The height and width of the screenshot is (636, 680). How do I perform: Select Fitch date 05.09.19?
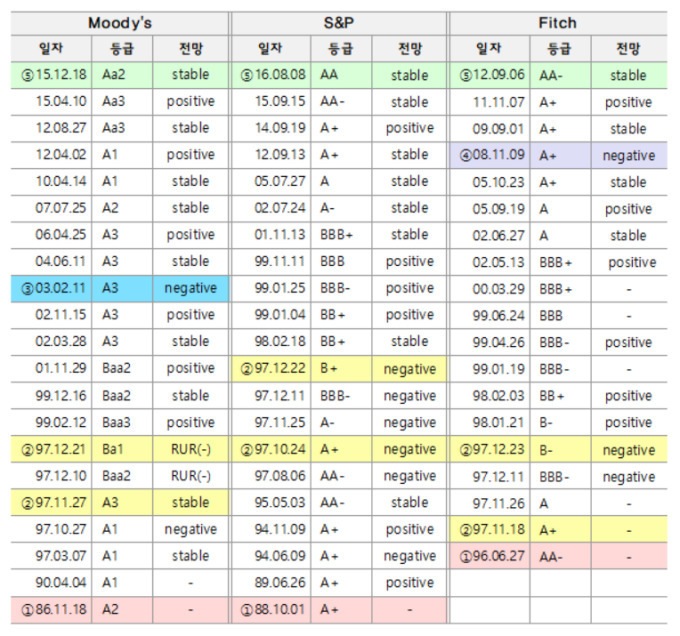click(499, 209)
